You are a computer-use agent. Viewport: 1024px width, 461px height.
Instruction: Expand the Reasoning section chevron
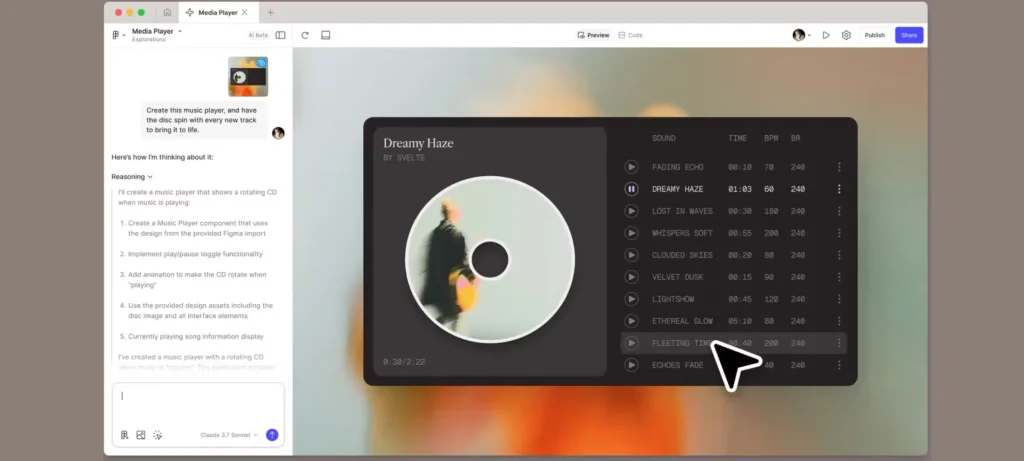click(150, 177)
